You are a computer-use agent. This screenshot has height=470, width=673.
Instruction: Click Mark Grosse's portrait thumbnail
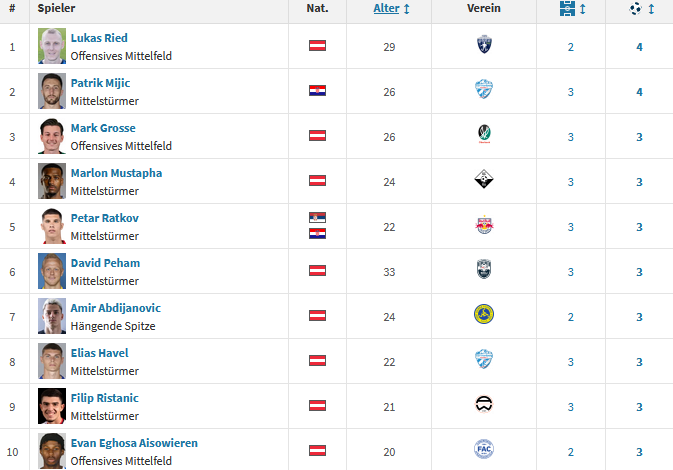(52, 136)
